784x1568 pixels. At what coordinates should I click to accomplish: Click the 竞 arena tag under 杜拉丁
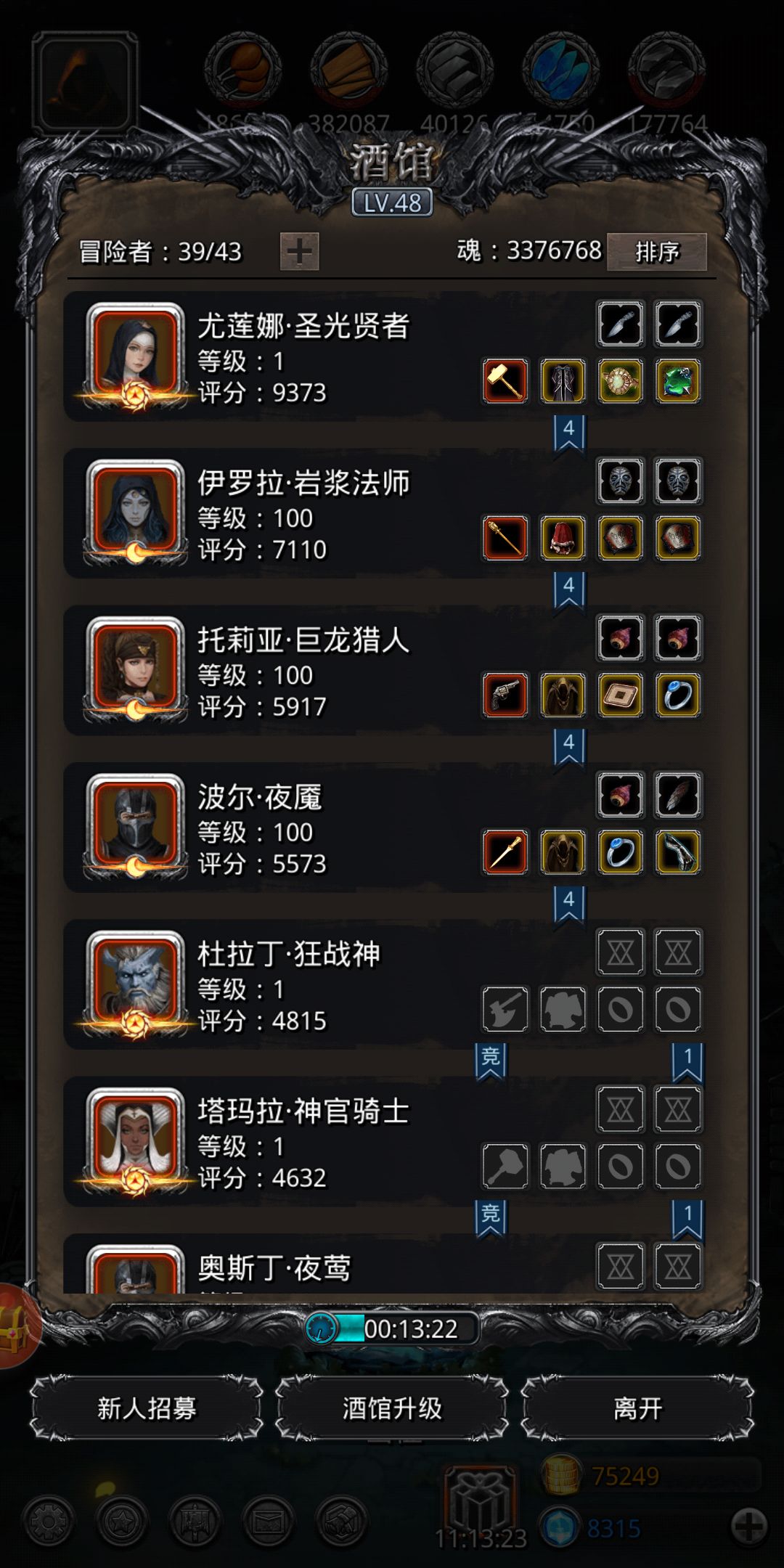pyautogui.click(x=491, y=1061)
